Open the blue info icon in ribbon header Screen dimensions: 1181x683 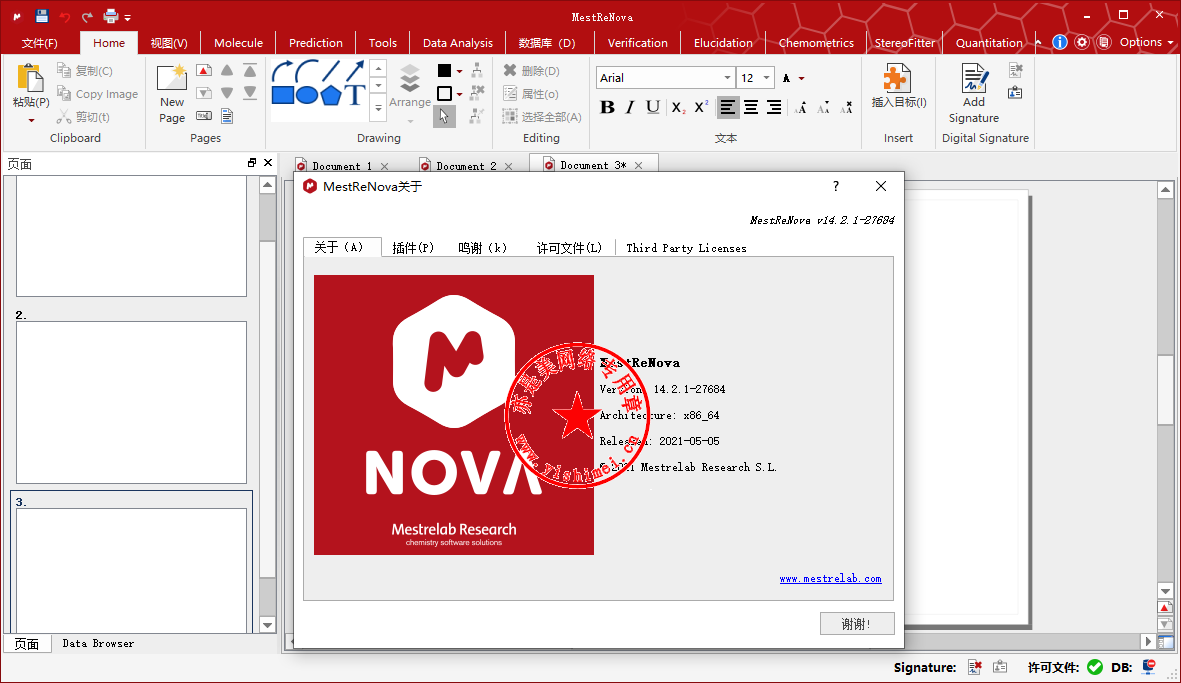[1060, 42]
